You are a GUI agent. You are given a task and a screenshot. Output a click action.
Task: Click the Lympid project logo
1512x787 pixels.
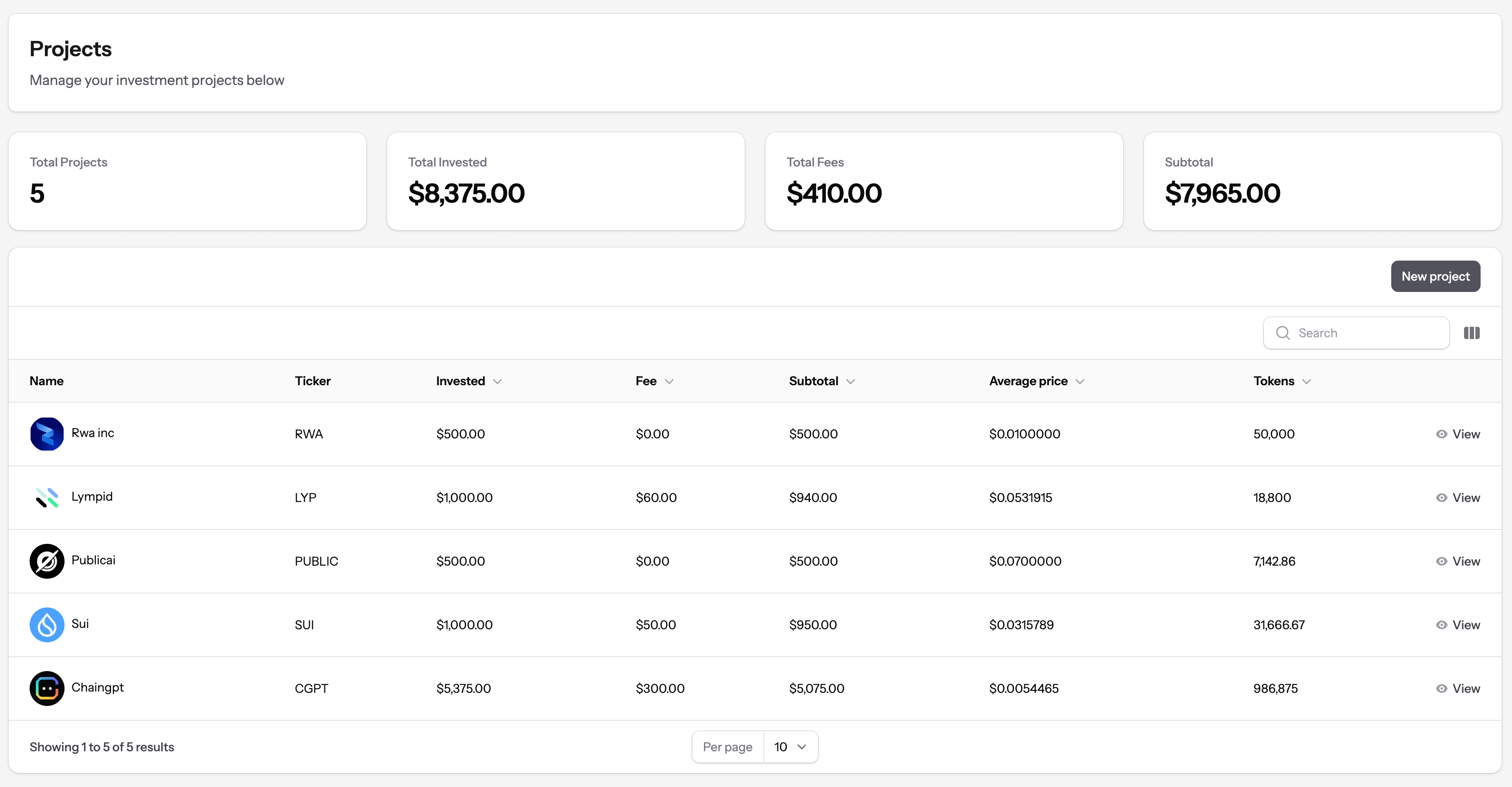tap(47, 498)
